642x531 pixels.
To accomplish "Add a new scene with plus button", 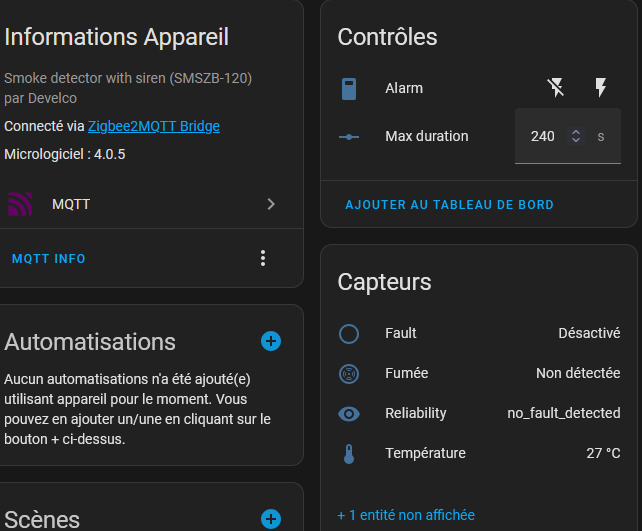I will pos(271,519).
